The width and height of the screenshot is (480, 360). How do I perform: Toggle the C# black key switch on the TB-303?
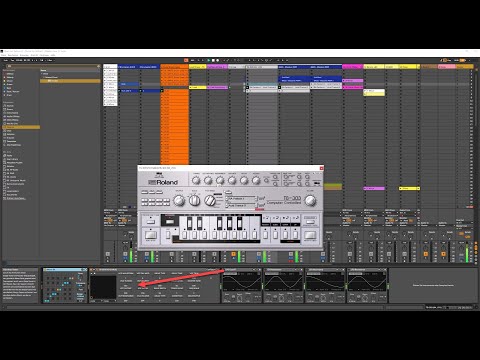[189, 223]
